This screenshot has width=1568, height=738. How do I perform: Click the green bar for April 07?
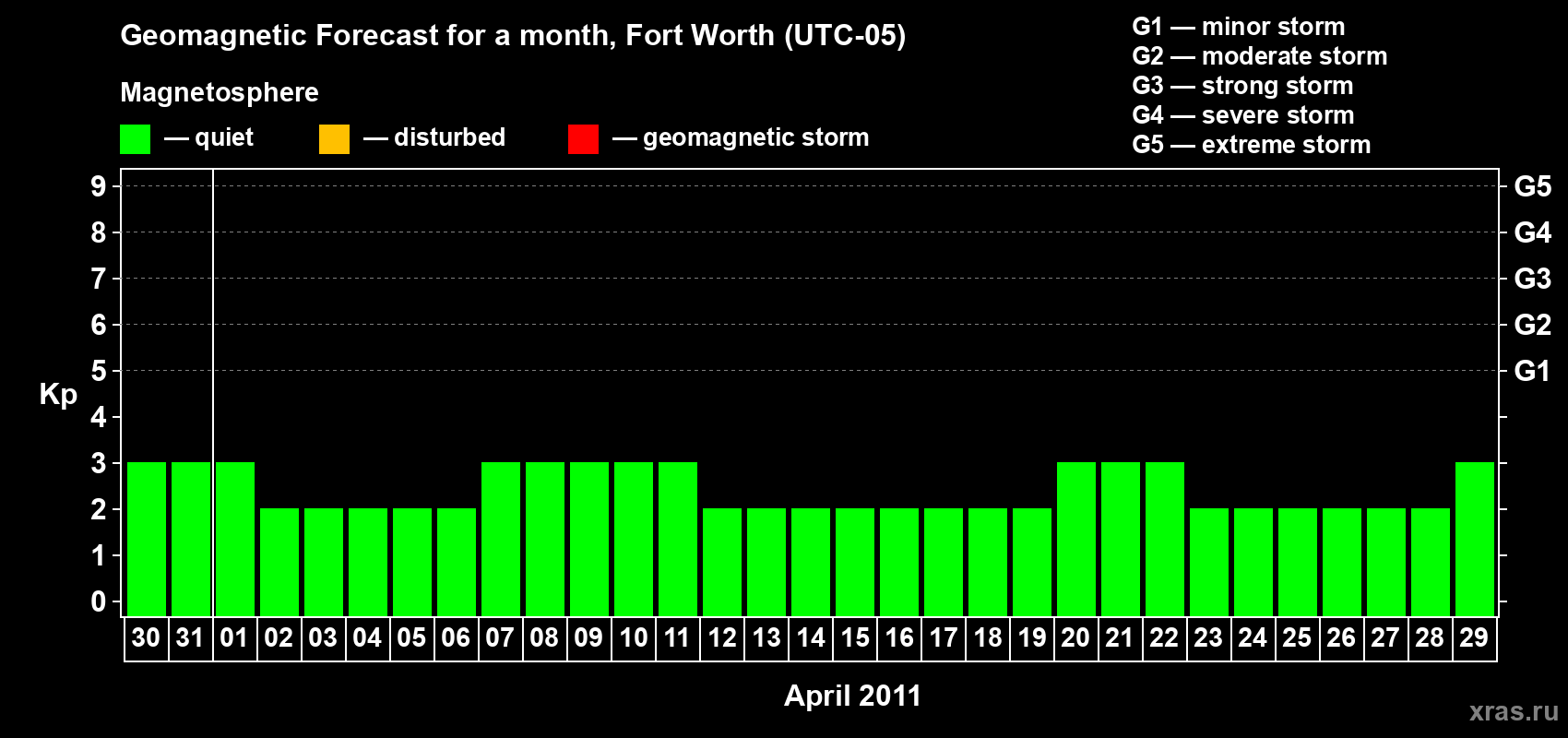pos(501,539)
